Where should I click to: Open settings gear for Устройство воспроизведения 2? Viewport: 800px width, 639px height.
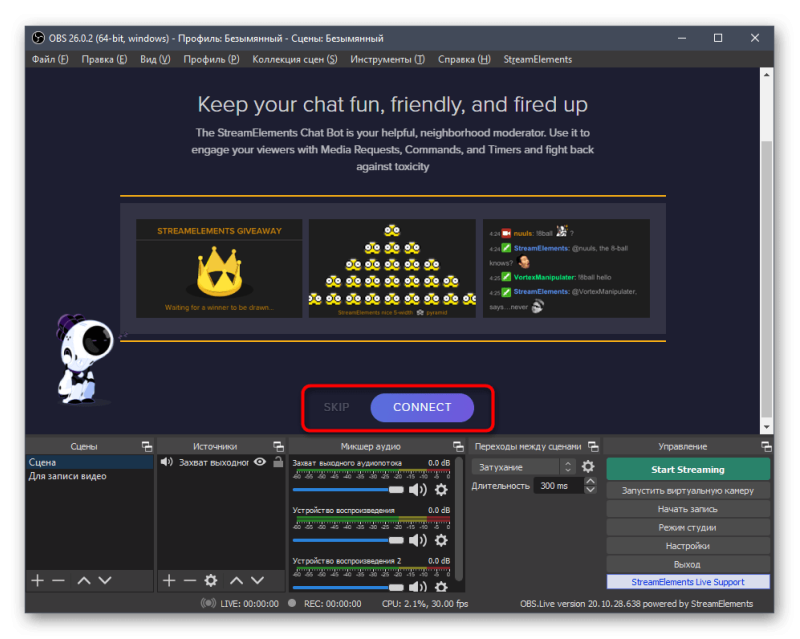point(441,587)
